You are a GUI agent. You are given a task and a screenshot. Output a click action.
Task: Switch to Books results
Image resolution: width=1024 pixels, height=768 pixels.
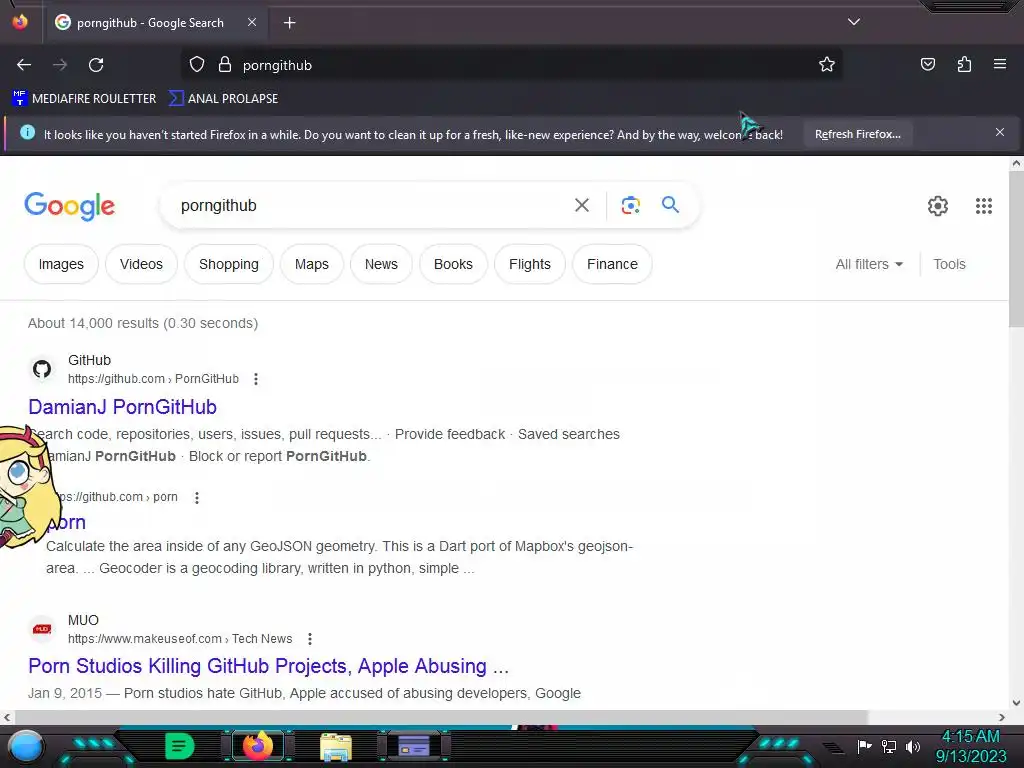coord(453,264)
